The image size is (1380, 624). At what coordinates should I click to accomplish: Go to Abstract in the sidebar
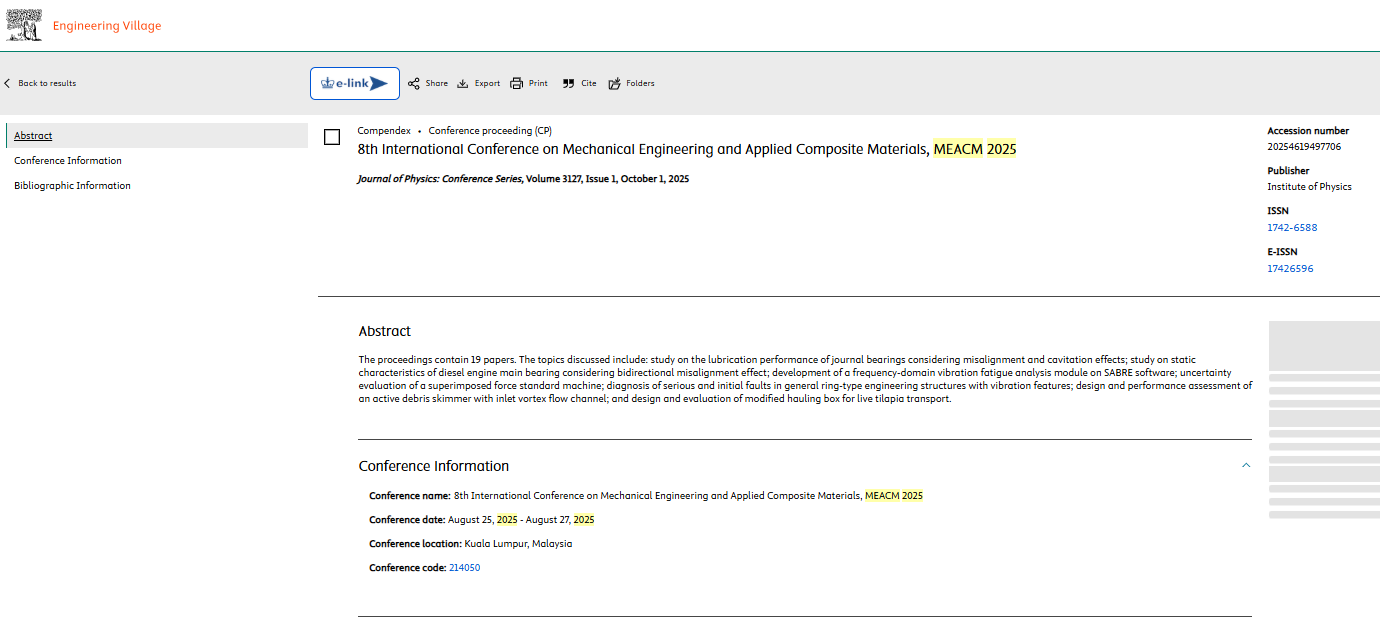coord(33,136)
